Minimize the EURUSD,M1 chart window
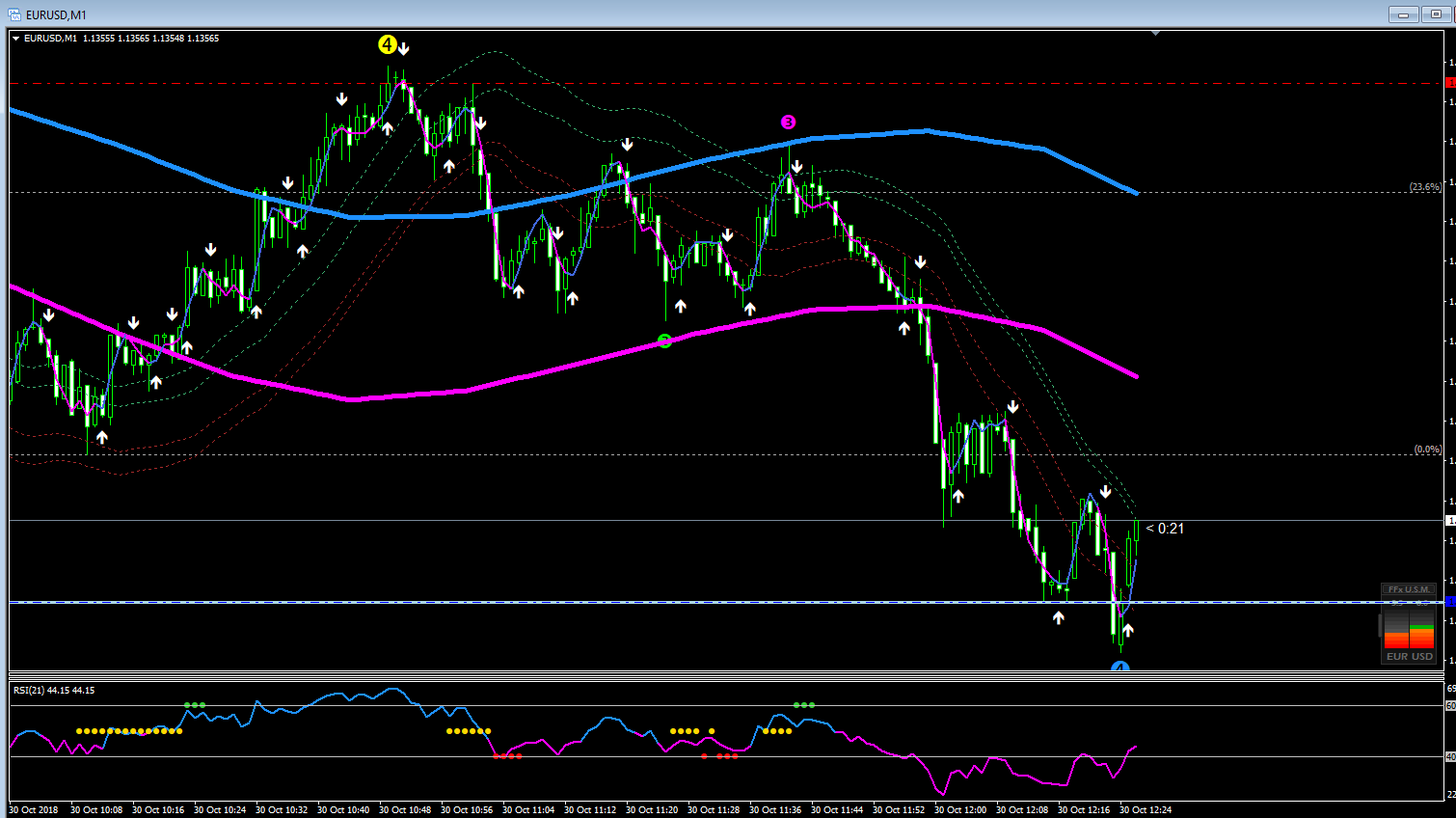This screenshot has height=818, width=1456. point(1403,14)
